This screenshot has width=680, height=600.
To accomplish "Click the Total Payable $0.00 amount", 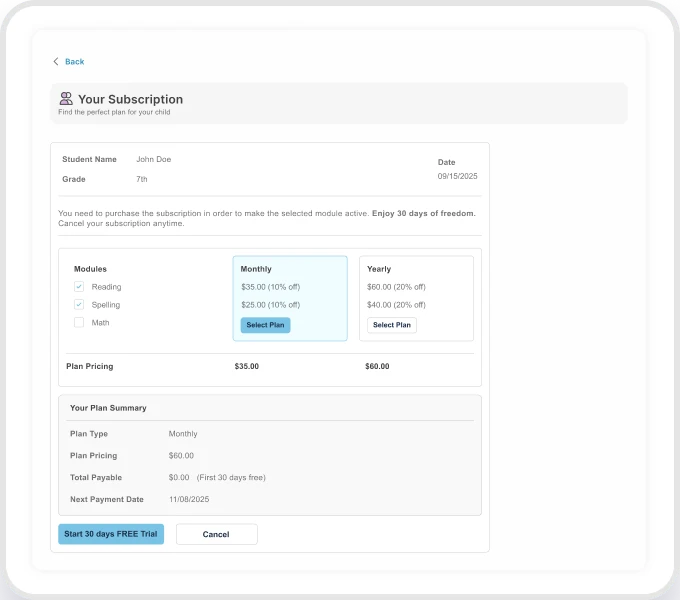I will (x=179, y=477).
